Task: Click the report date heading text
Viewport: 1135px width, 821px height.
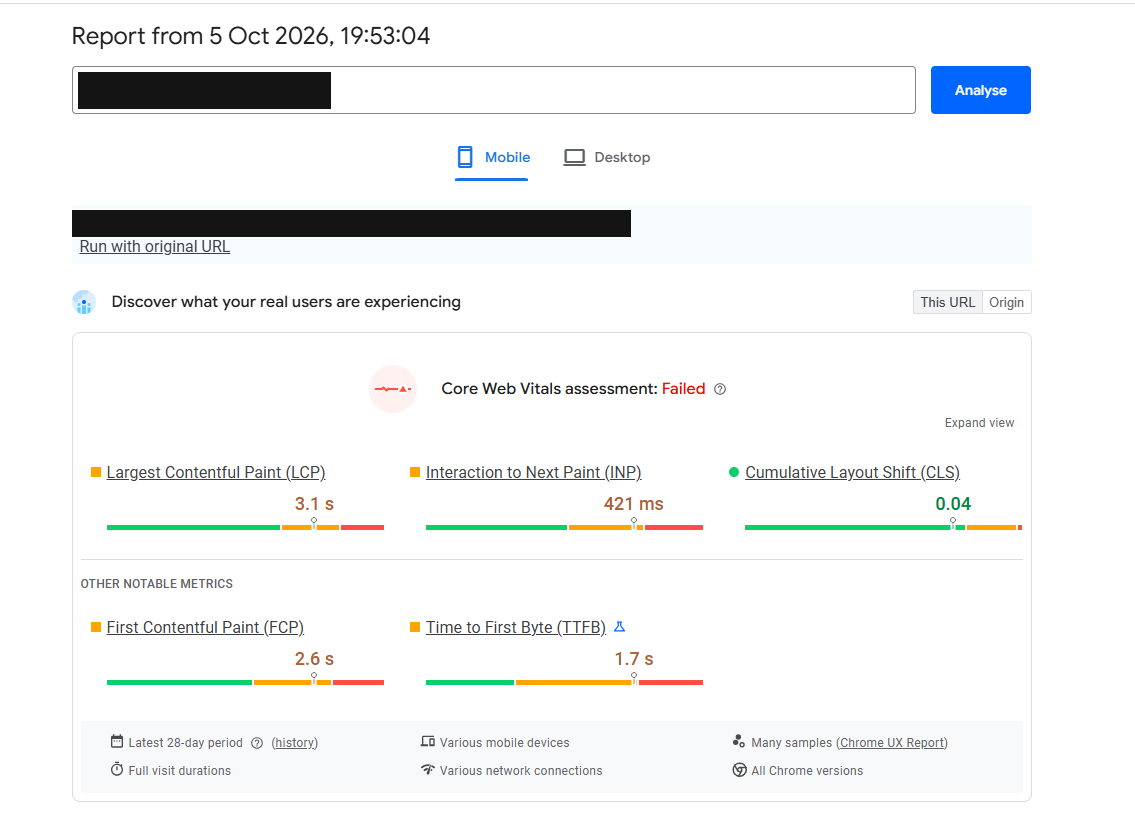Action: [x=250, y=36]
